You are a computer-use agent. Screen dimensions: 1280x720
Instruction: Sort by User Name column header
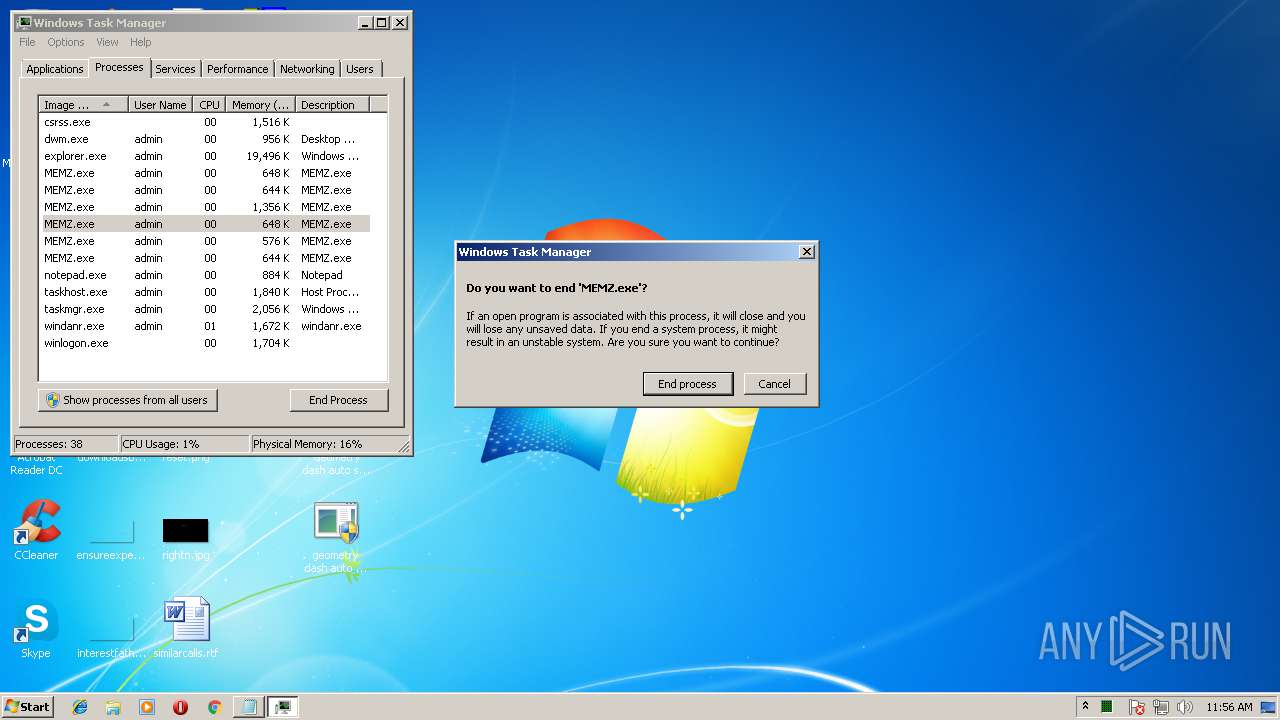point(160,104)
